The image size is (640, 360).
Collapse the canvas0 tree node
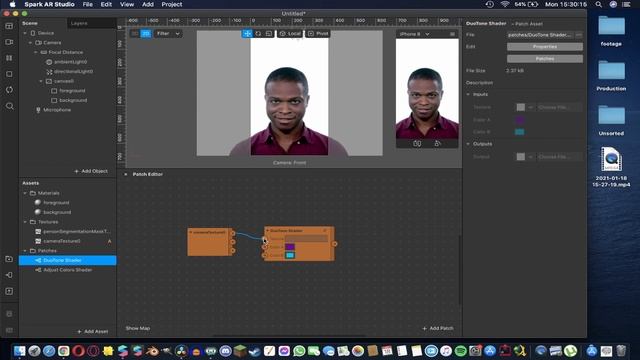[41, 81]
